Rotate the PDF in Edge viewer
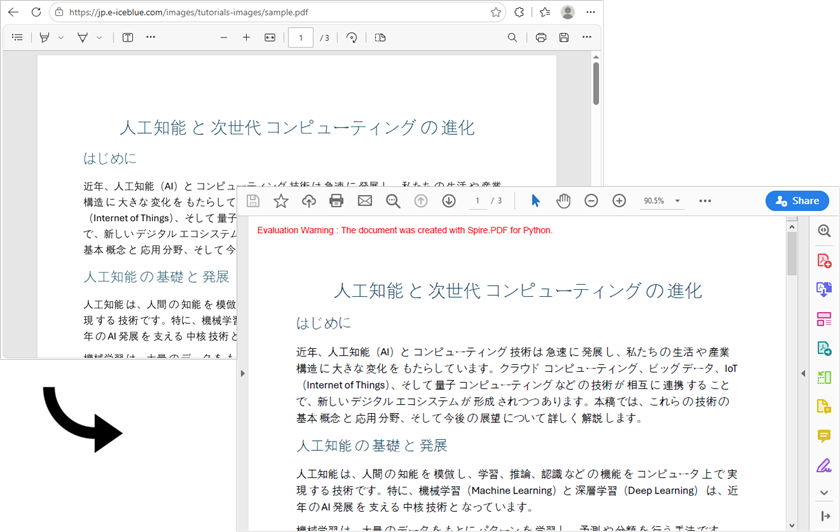The height and width of the screenshot is (532, 840). tap(351, 38)
